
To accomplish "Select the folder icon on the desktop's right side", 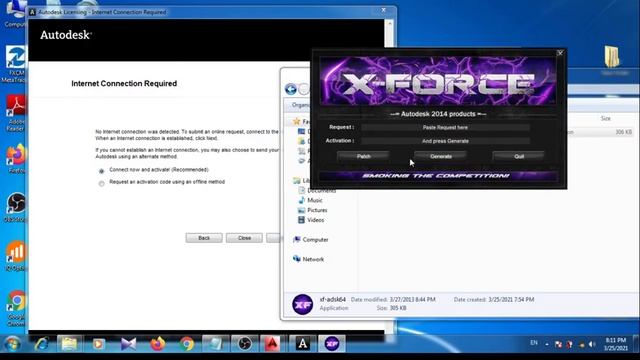I will [x=612, y=57].
